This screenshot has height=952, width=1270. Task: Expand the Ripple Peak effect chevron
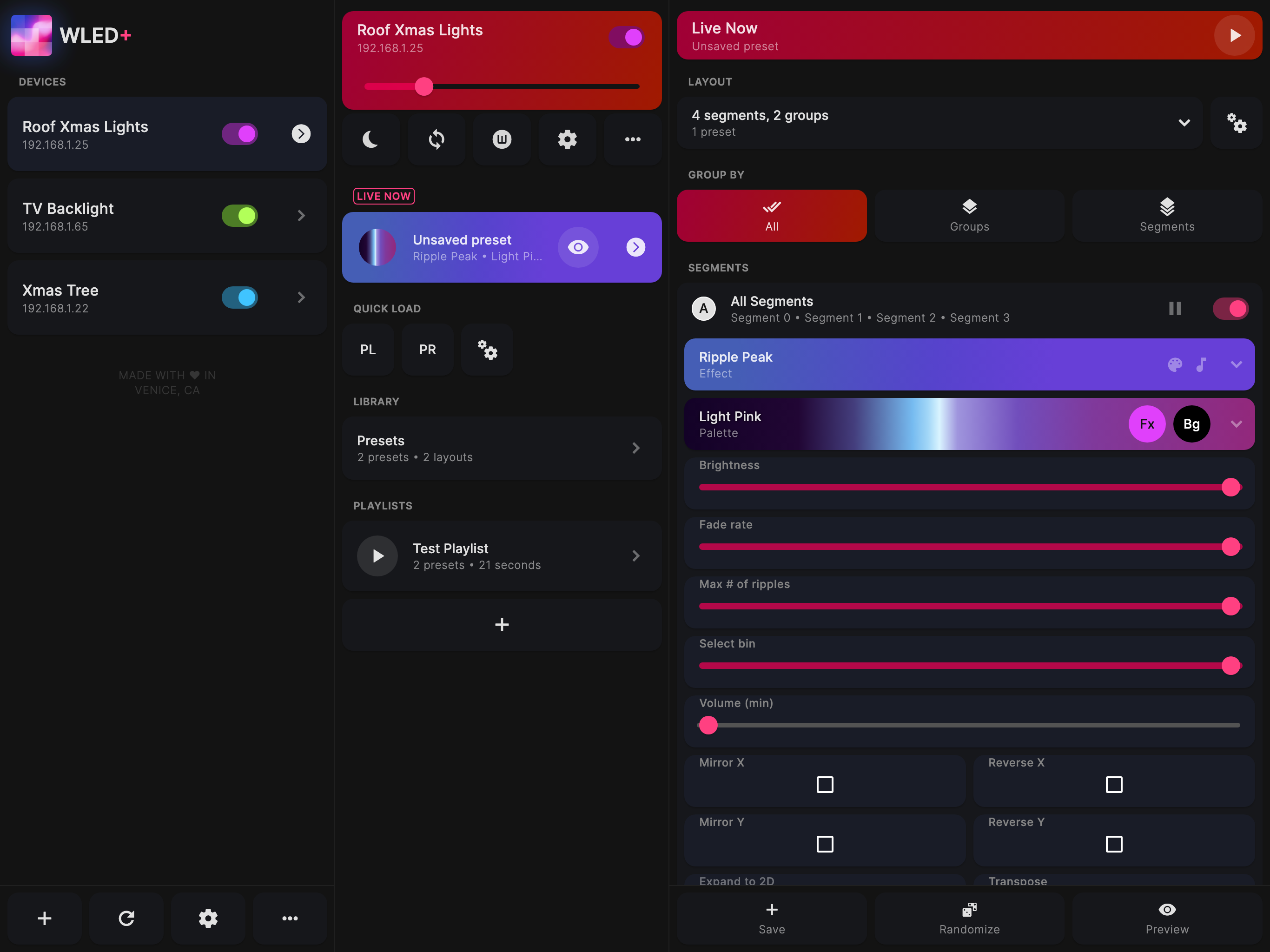(x=1236, y=364)
